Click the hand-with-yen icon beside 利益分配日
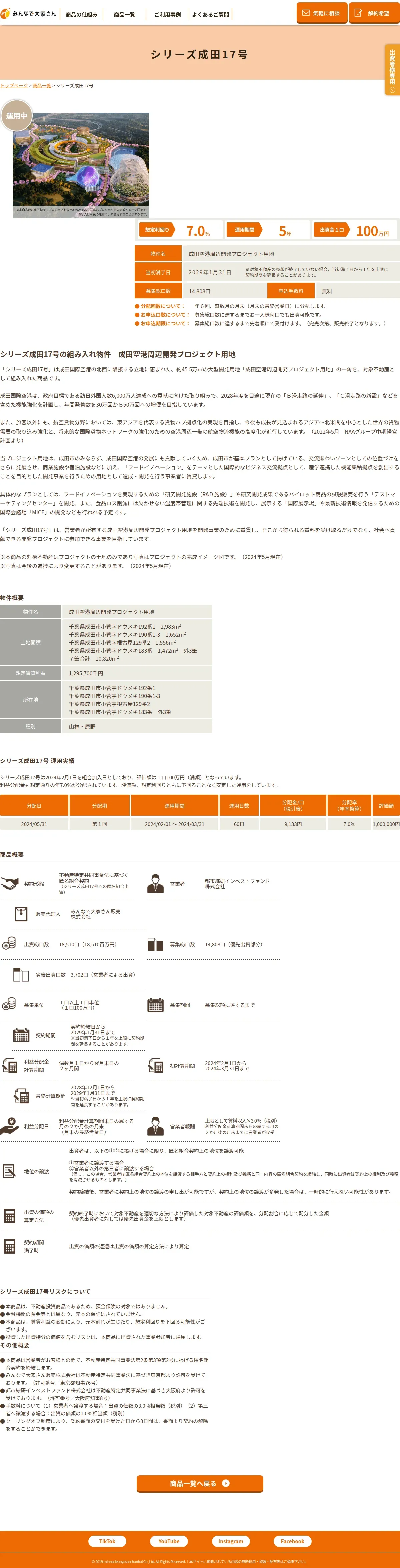This screenshot has height=1568, width=400. point(9,1127)
